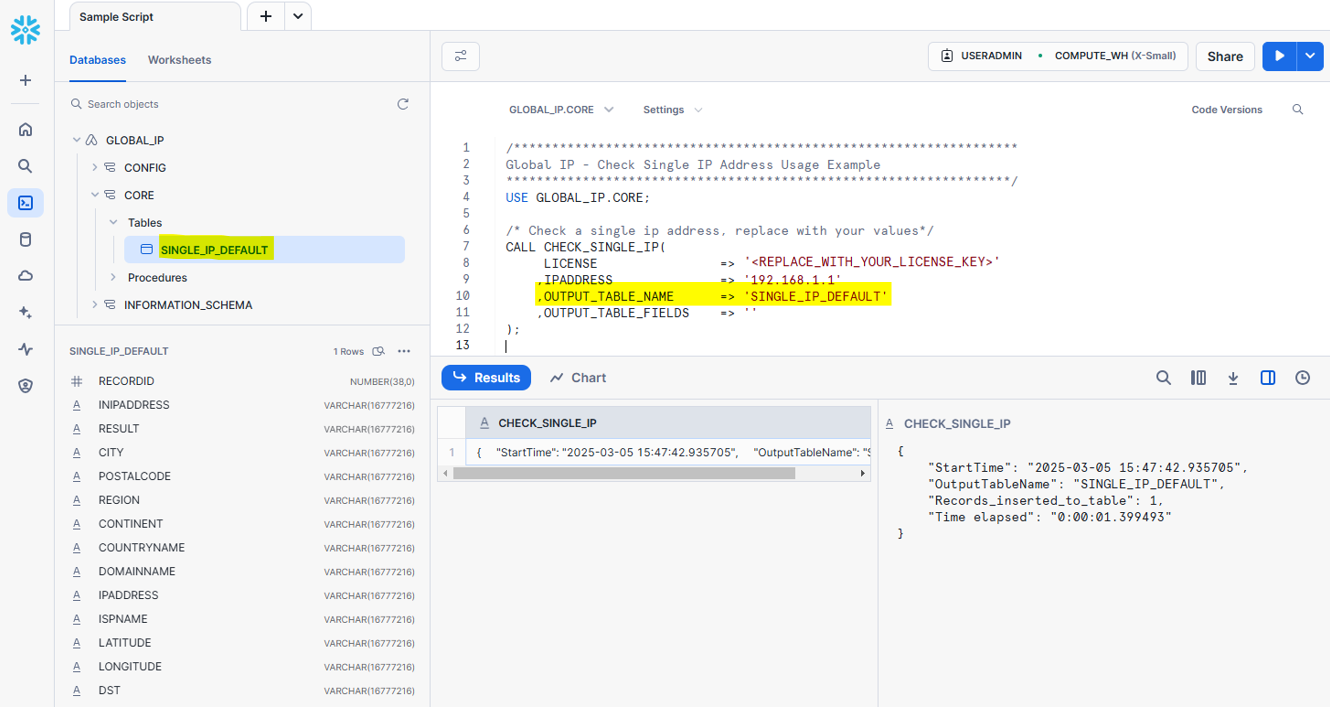Expand the CONFIG schema
This screenshot has height=711, width=1330.
95,168
